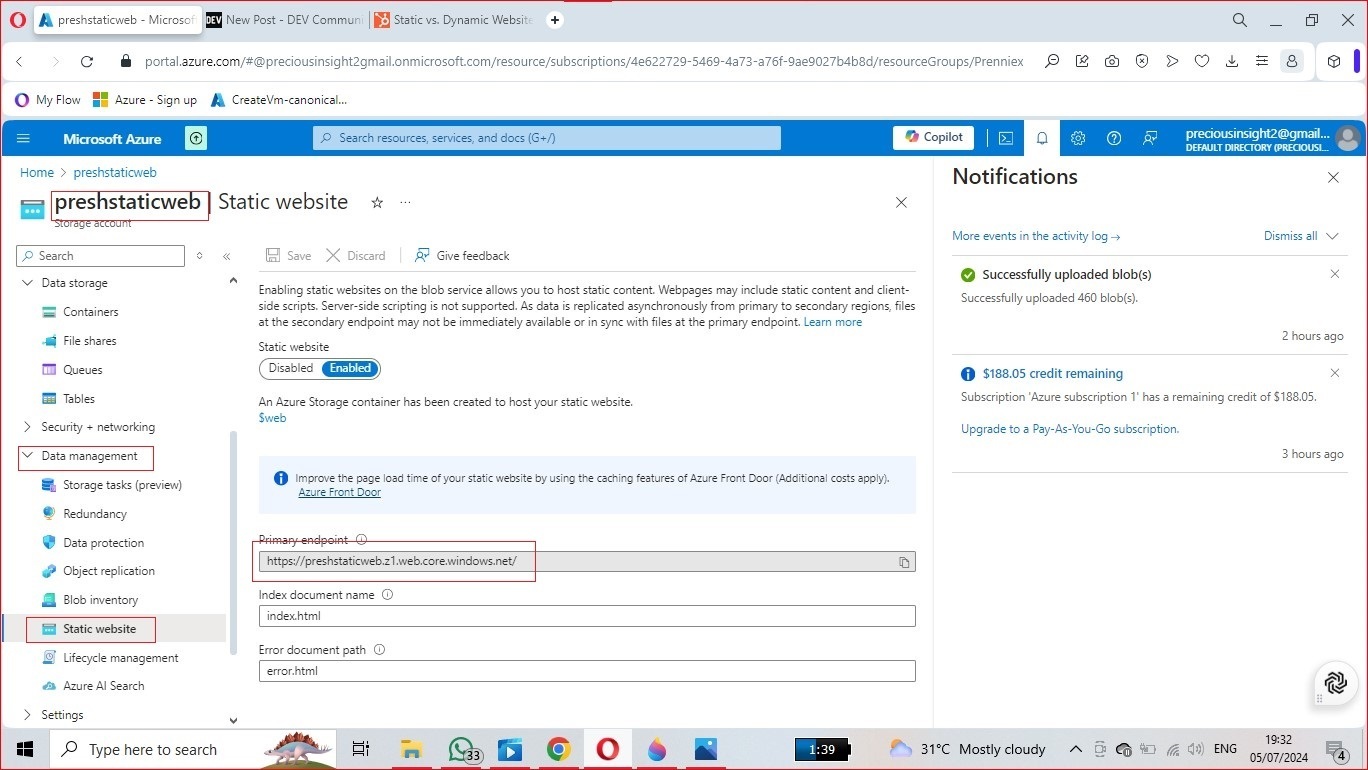Open the Azure Front Door link
Viewport: 1368px width, 770px height.
(339, 492)
